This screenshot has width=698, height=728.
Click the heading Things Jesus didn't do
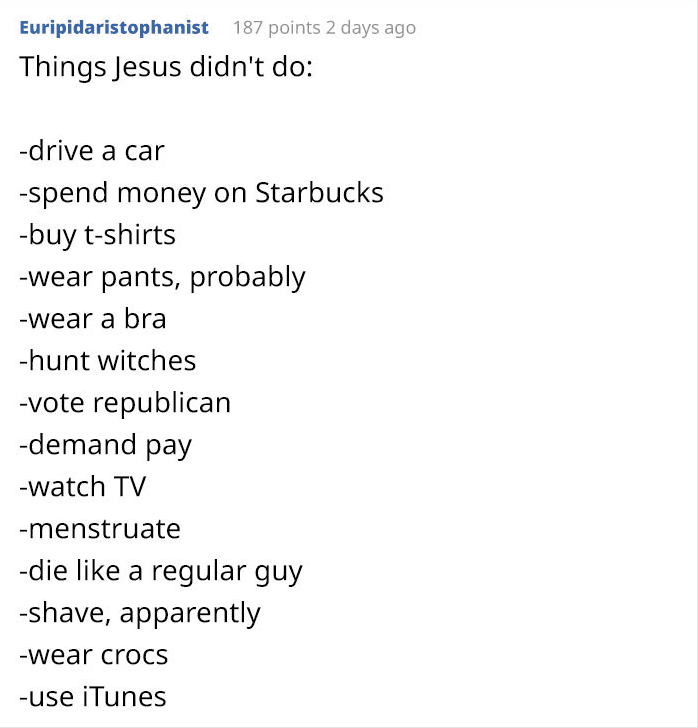tap(166, 67)
